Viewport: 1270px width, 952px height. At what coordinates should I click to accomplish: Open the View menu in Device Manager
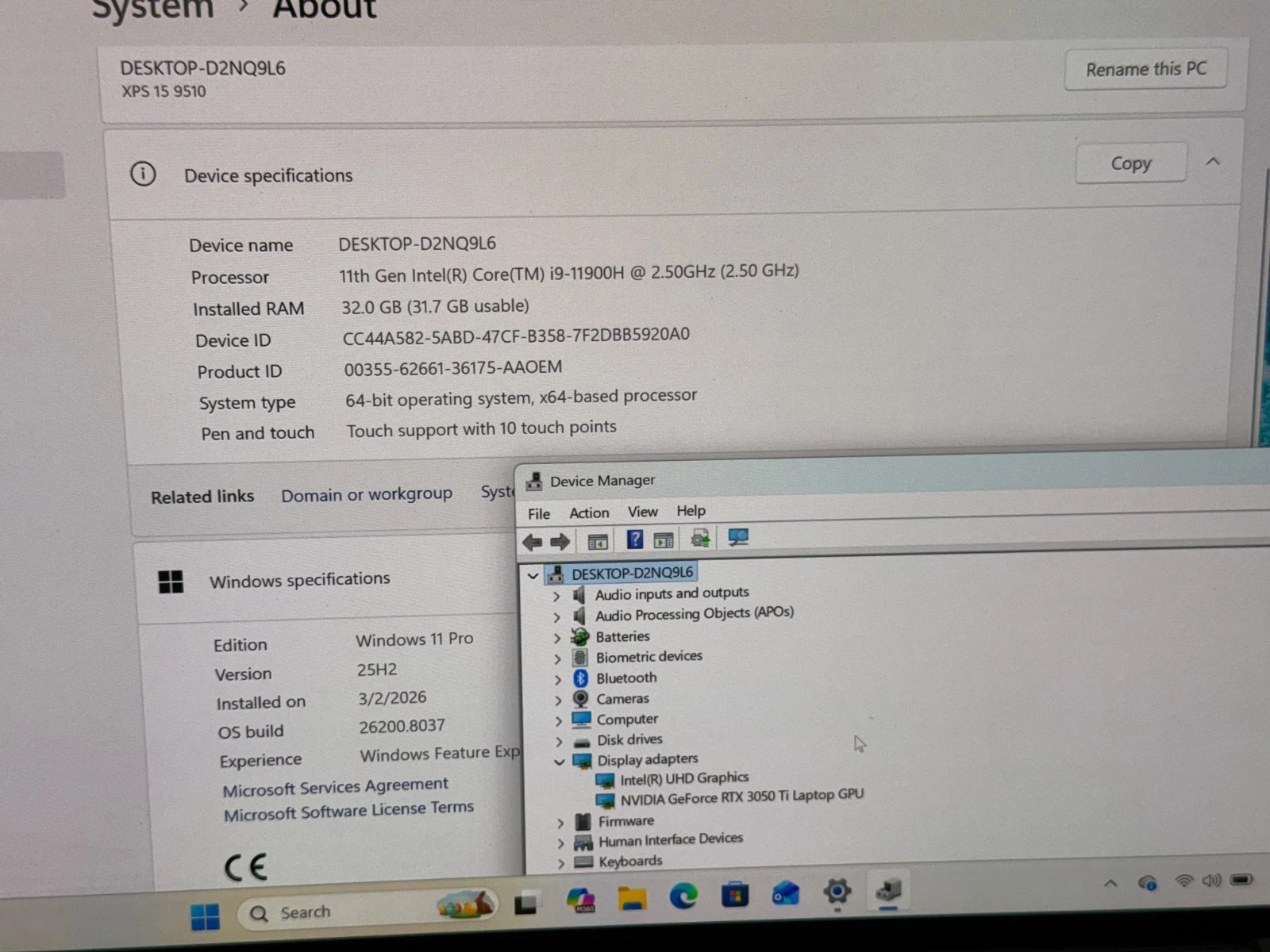pyautogui.click(x=642, y=512)
